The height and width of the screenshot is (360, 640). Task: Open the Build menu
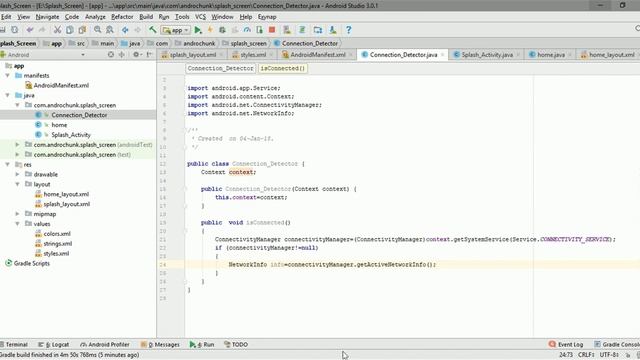point(146,17)
